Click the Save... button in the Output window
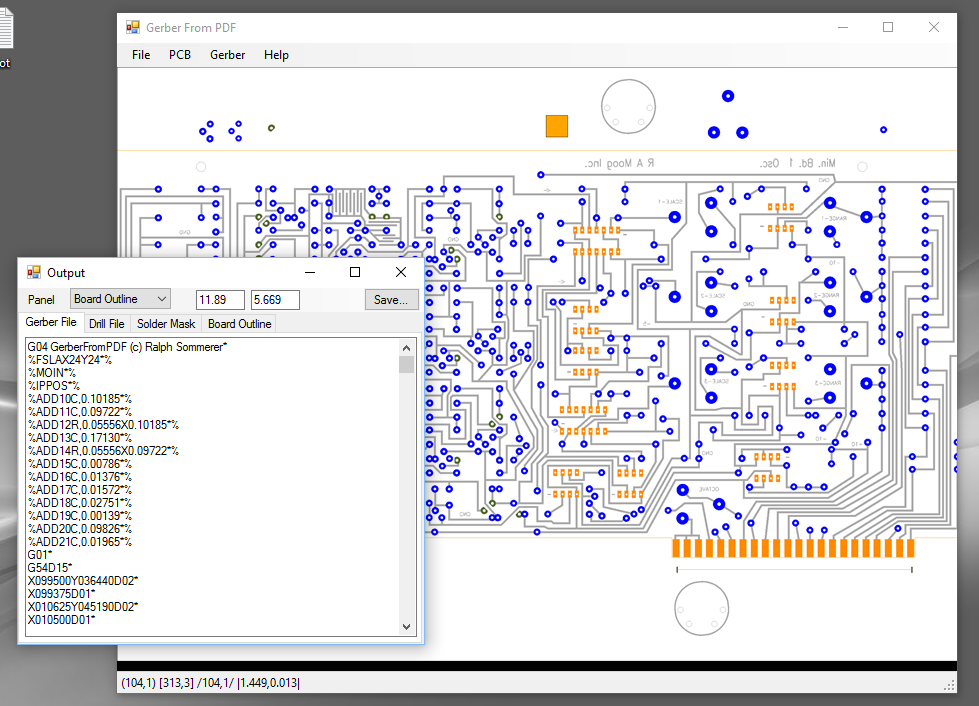 pos(391,299)
